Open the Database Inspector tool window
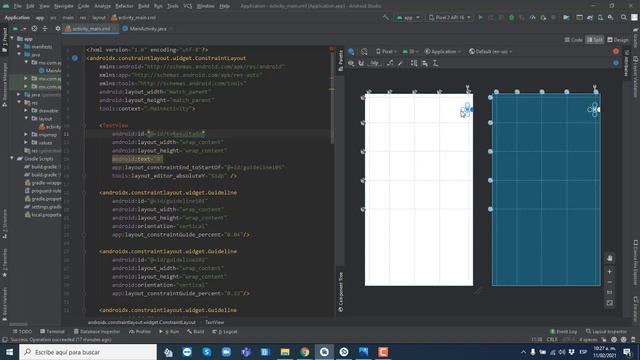 point(97,331)
